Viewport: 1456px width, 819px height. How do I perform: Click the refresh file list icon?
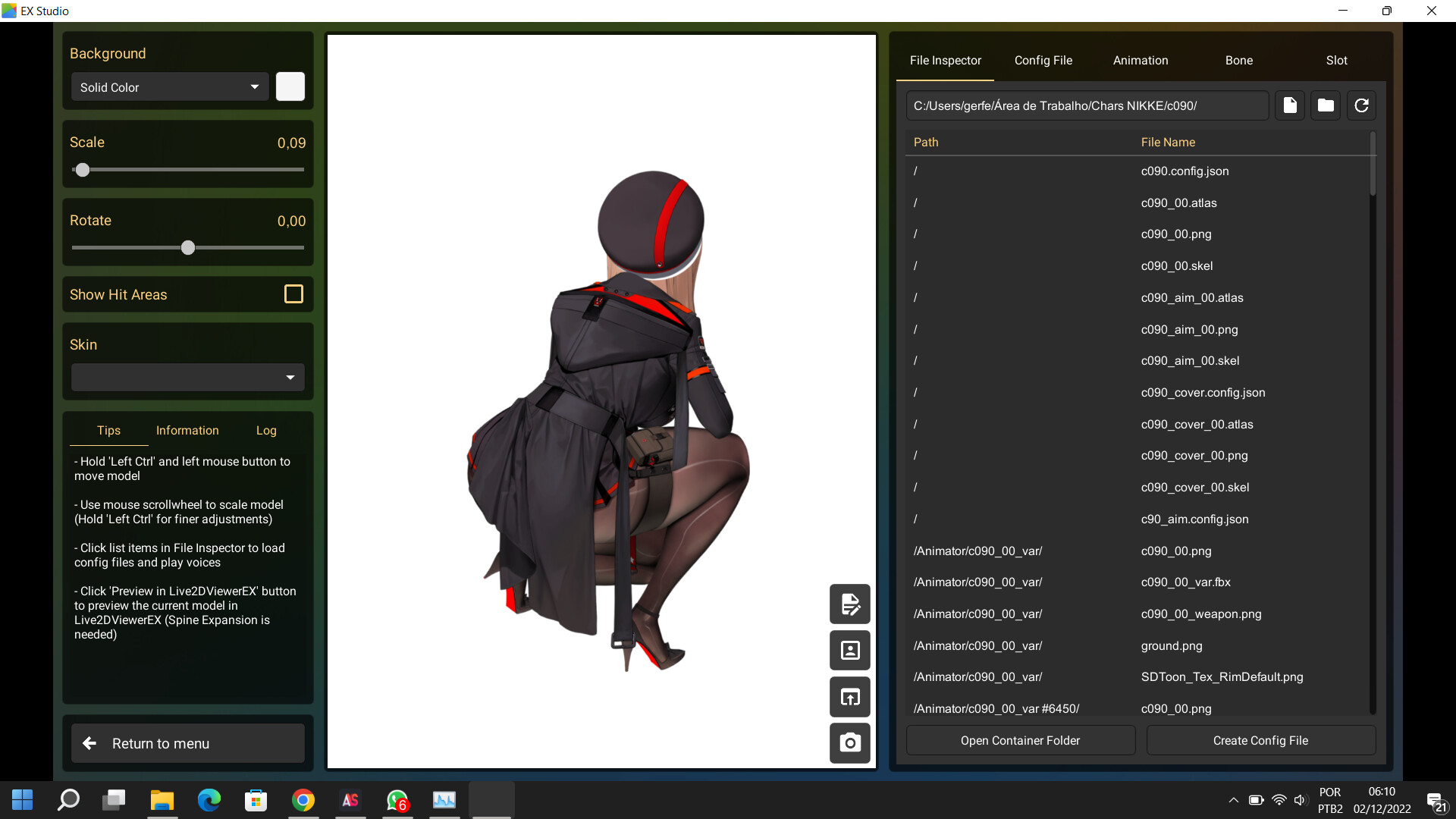(x=1362, y=105)
